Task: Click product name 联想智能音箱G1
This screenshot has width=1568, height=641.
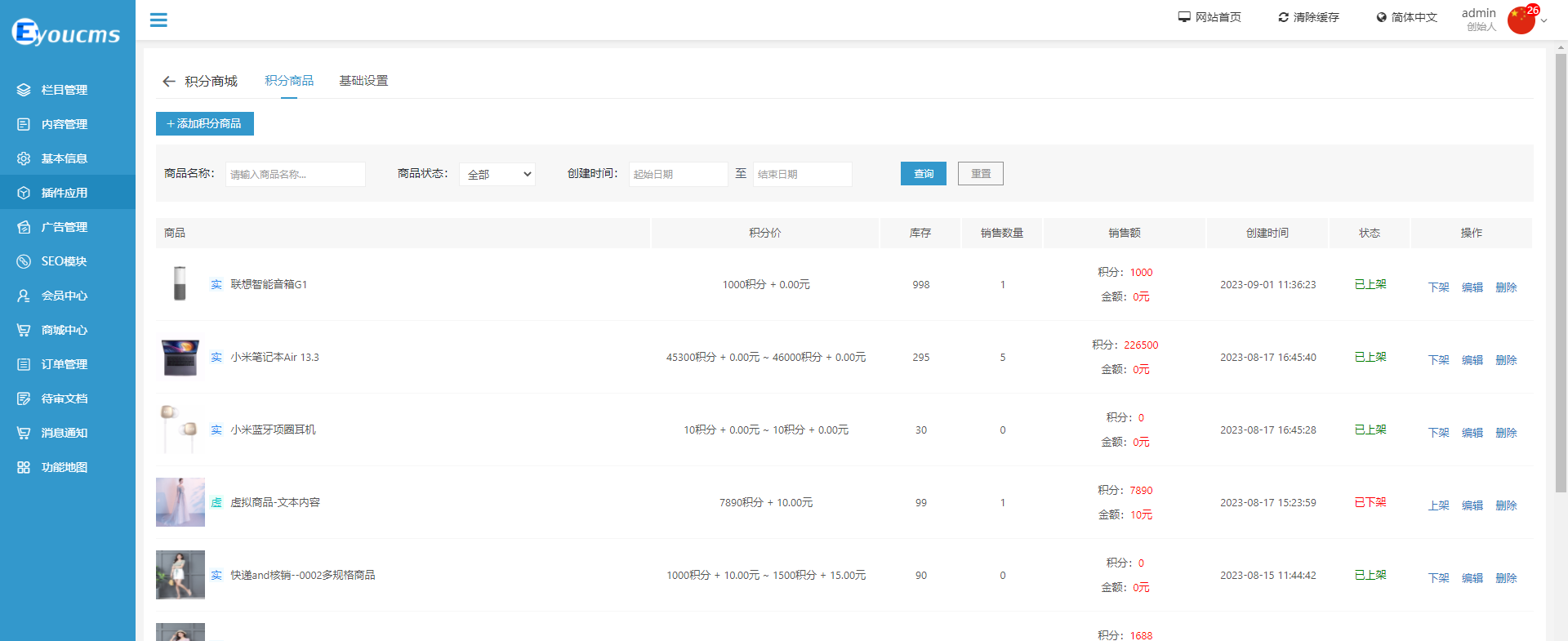Action: 269,284
